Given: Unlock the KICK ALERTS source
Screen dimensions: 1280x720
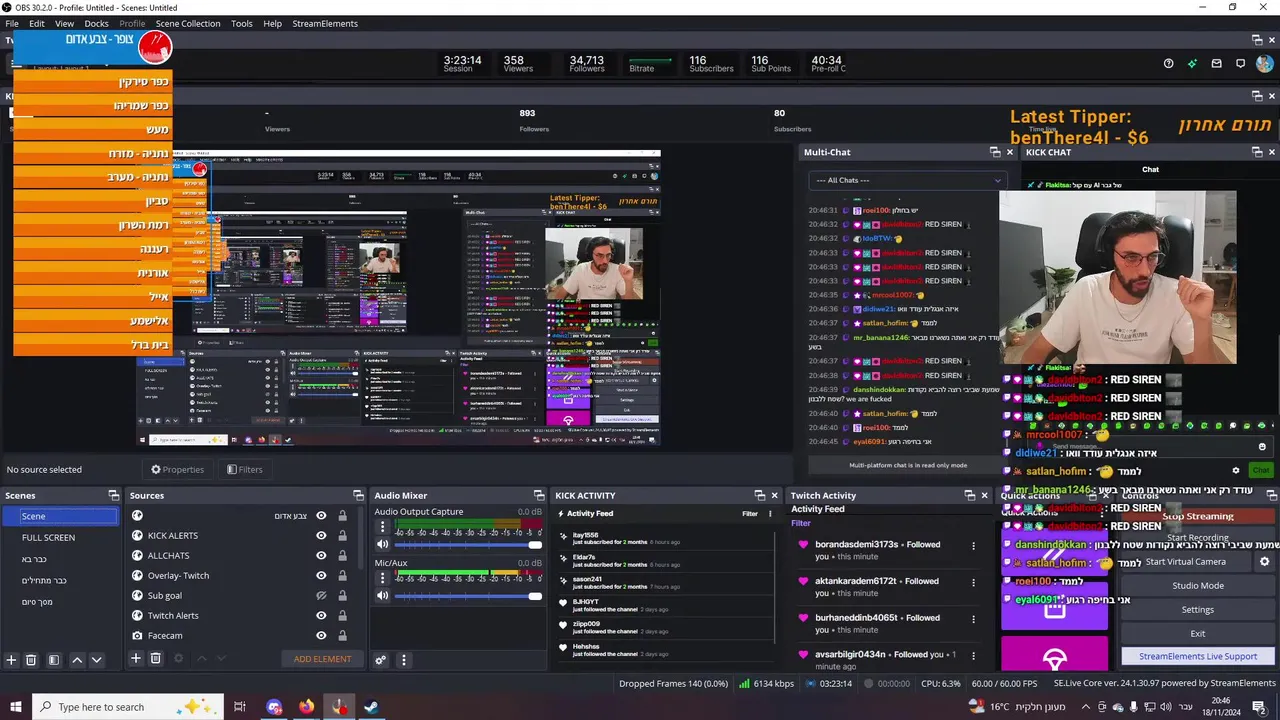Looking at the screenshot, I should (x=342, y=536).
